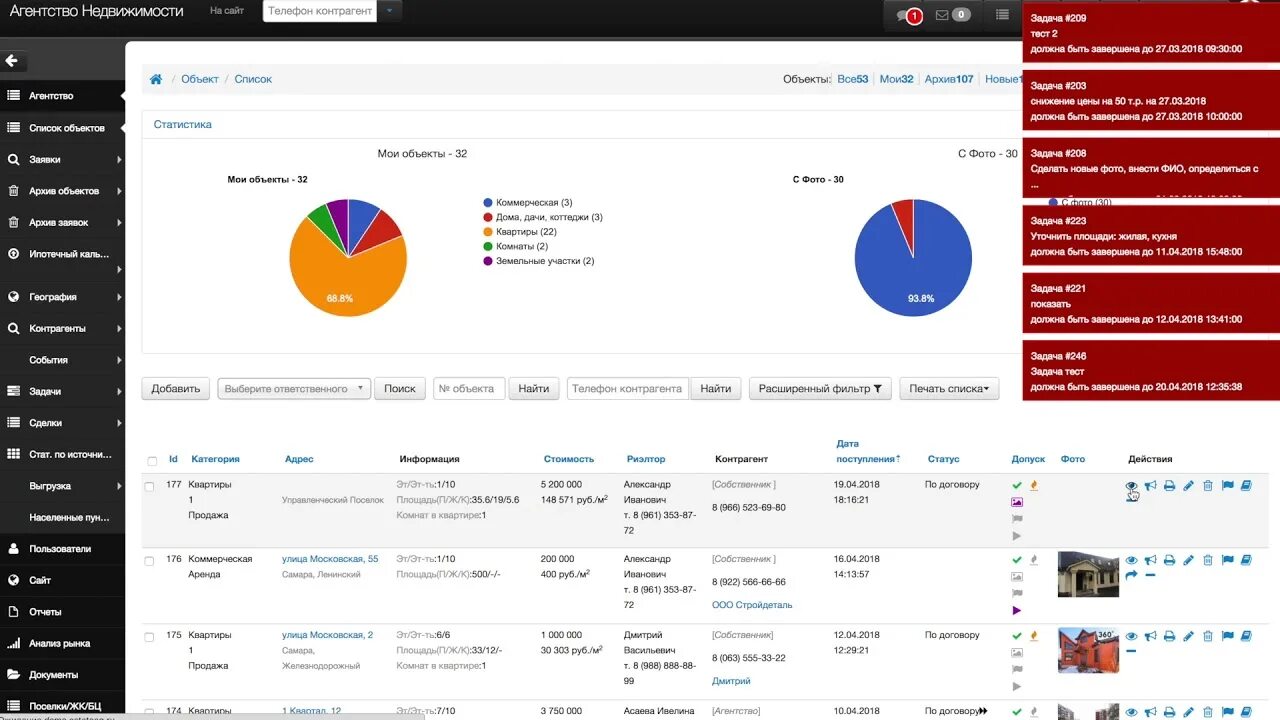Print object 175 using printer icon

[x=1169, y=637]
